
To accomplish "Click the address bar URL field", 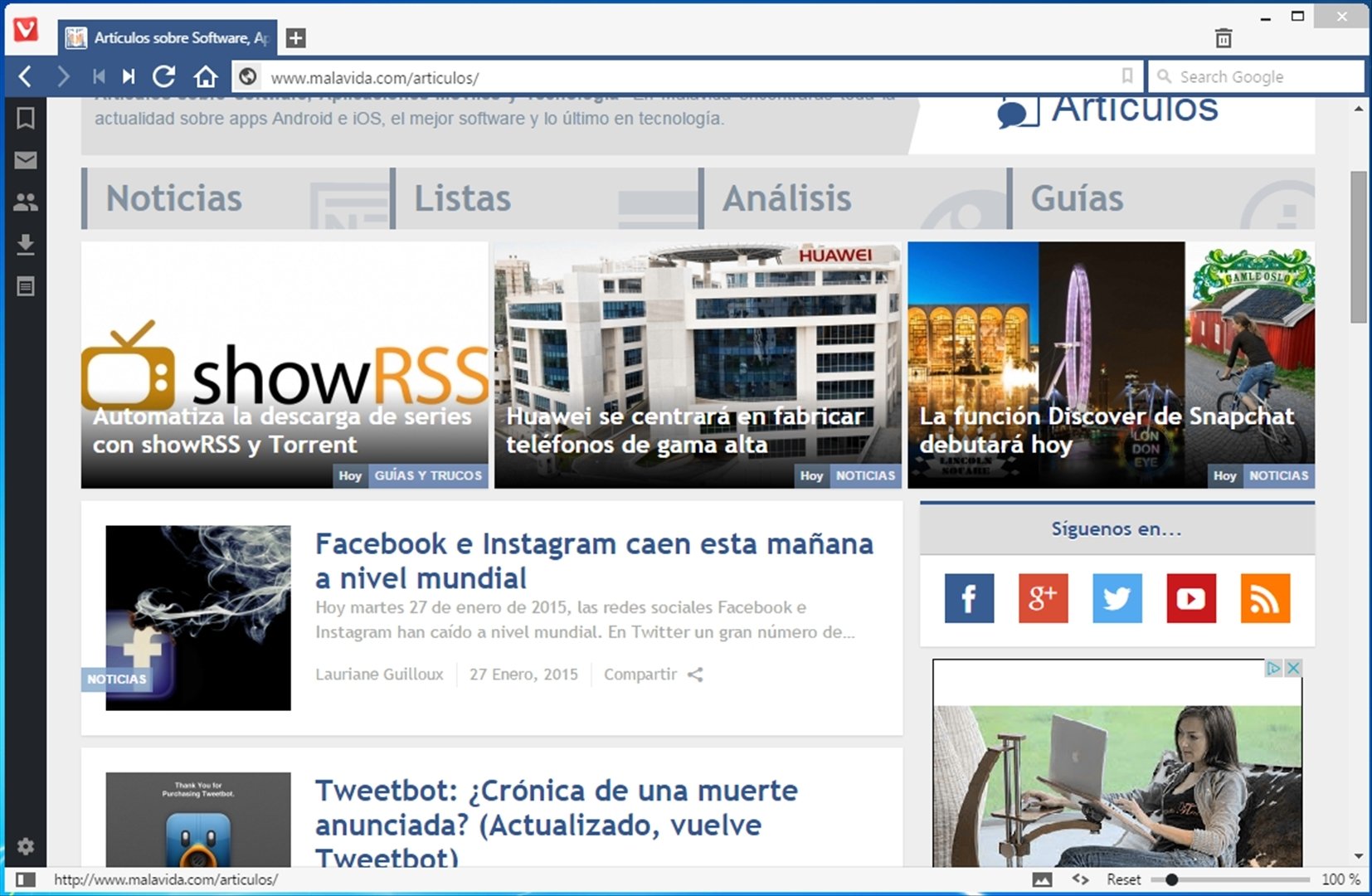I will coord(688,77).
